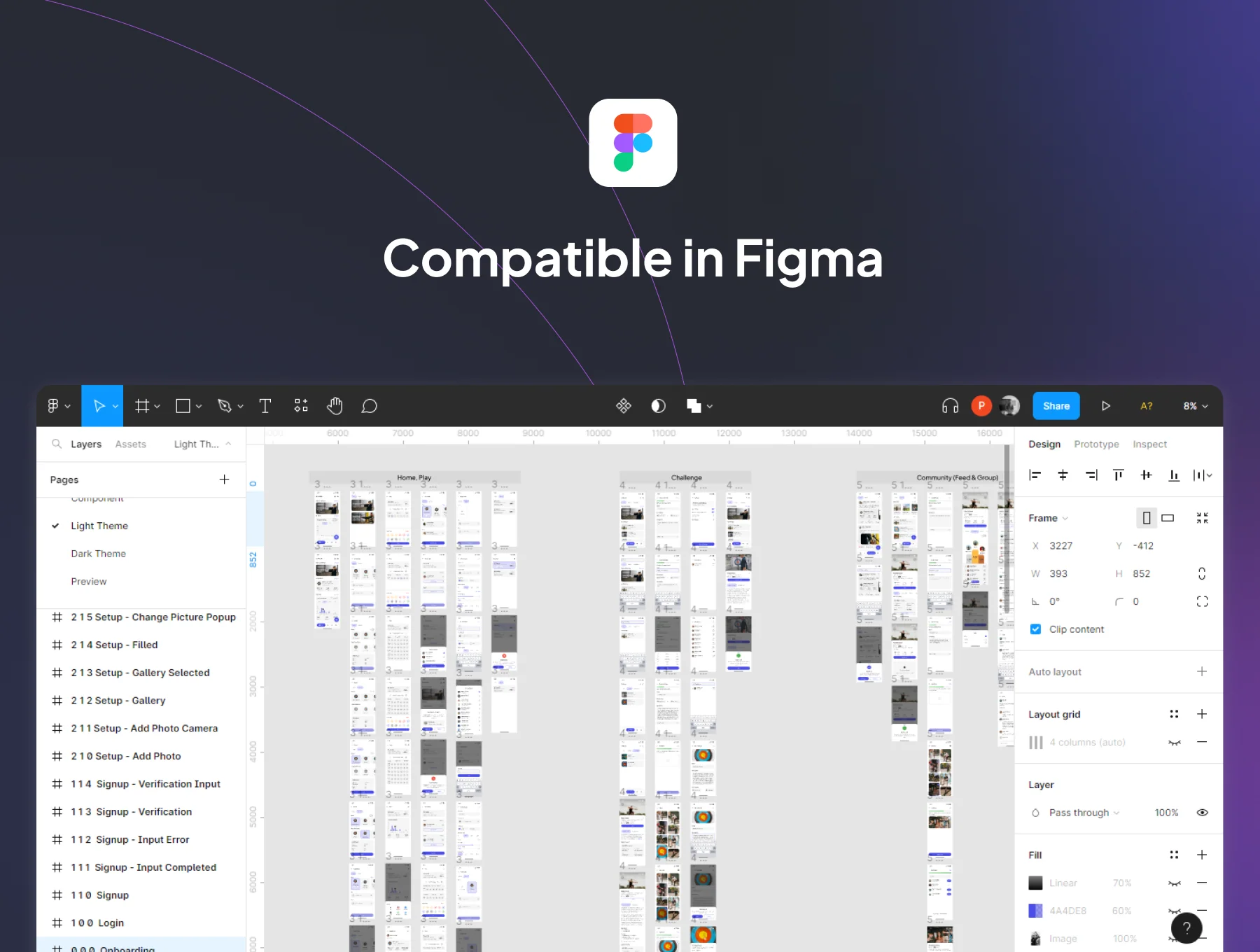Click the blue Share button

(1056, 406)
